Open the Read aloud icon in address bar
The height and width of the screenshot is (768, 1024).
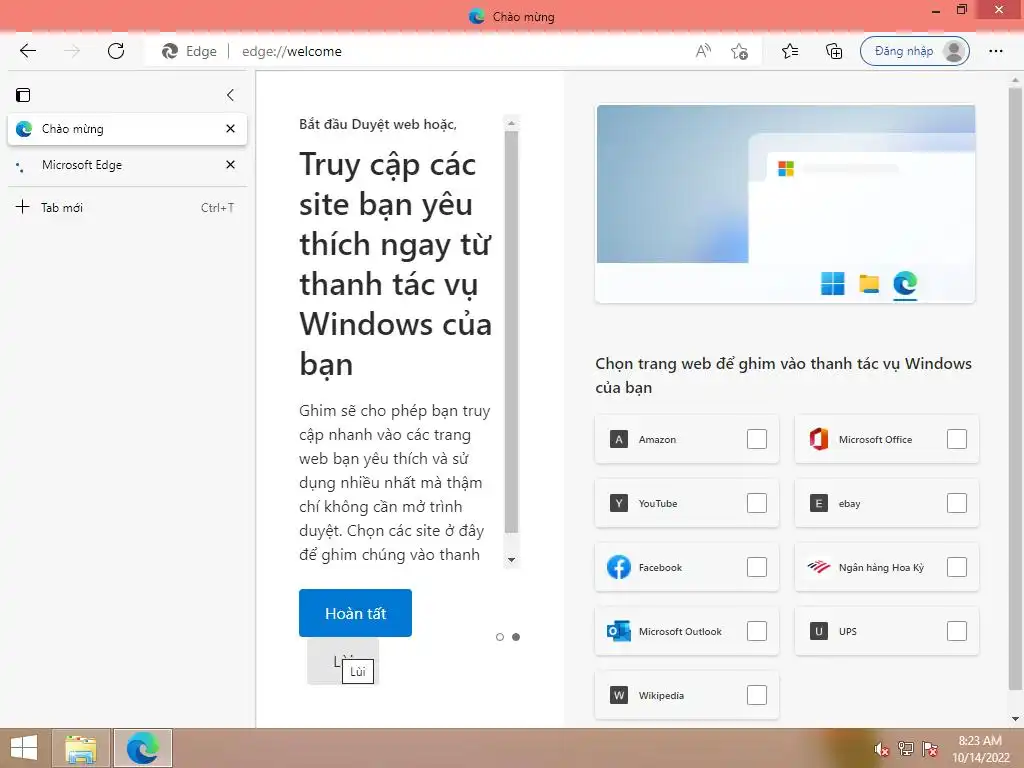coord(703,51)
